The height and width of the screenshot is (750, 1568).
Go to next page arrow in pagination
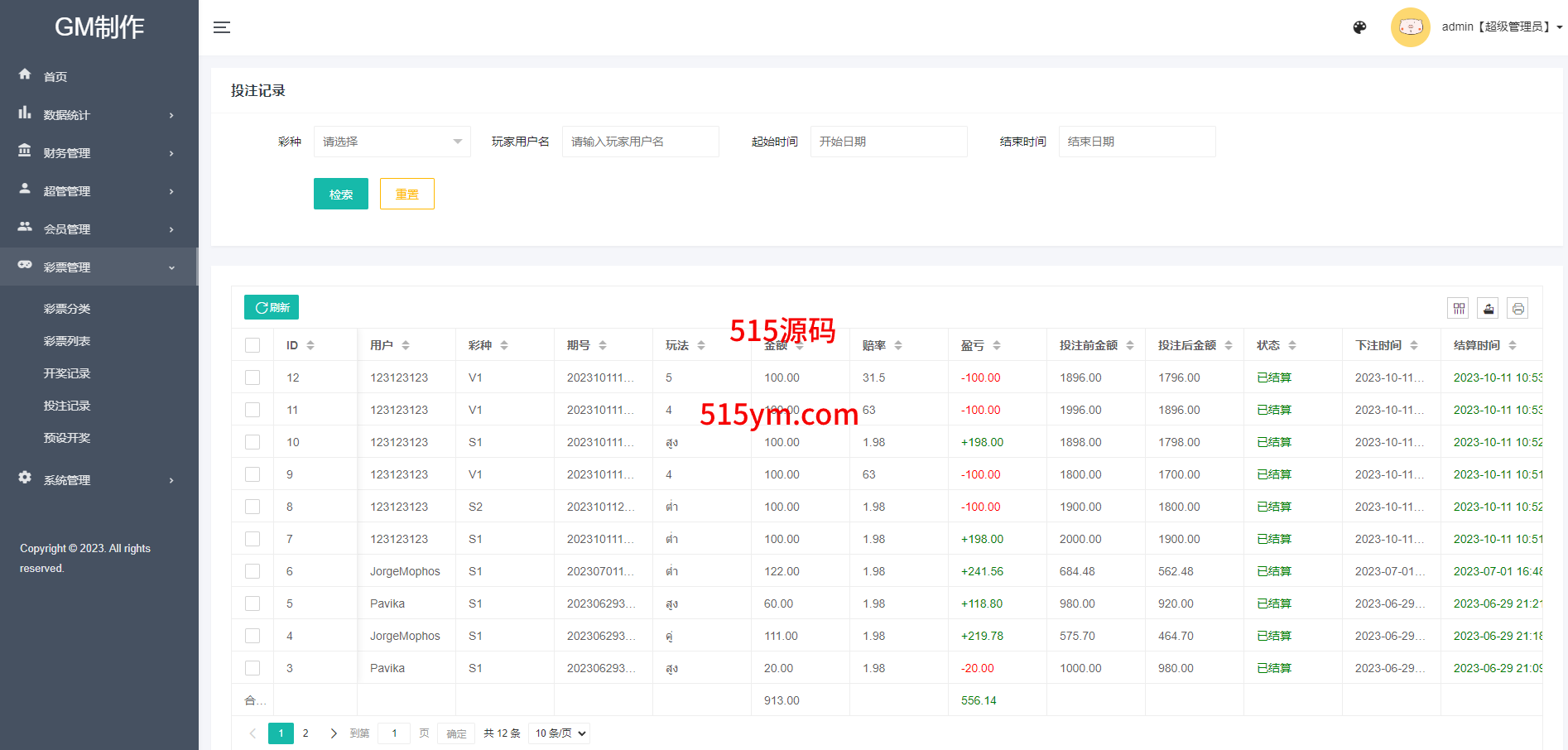(334, 733)
